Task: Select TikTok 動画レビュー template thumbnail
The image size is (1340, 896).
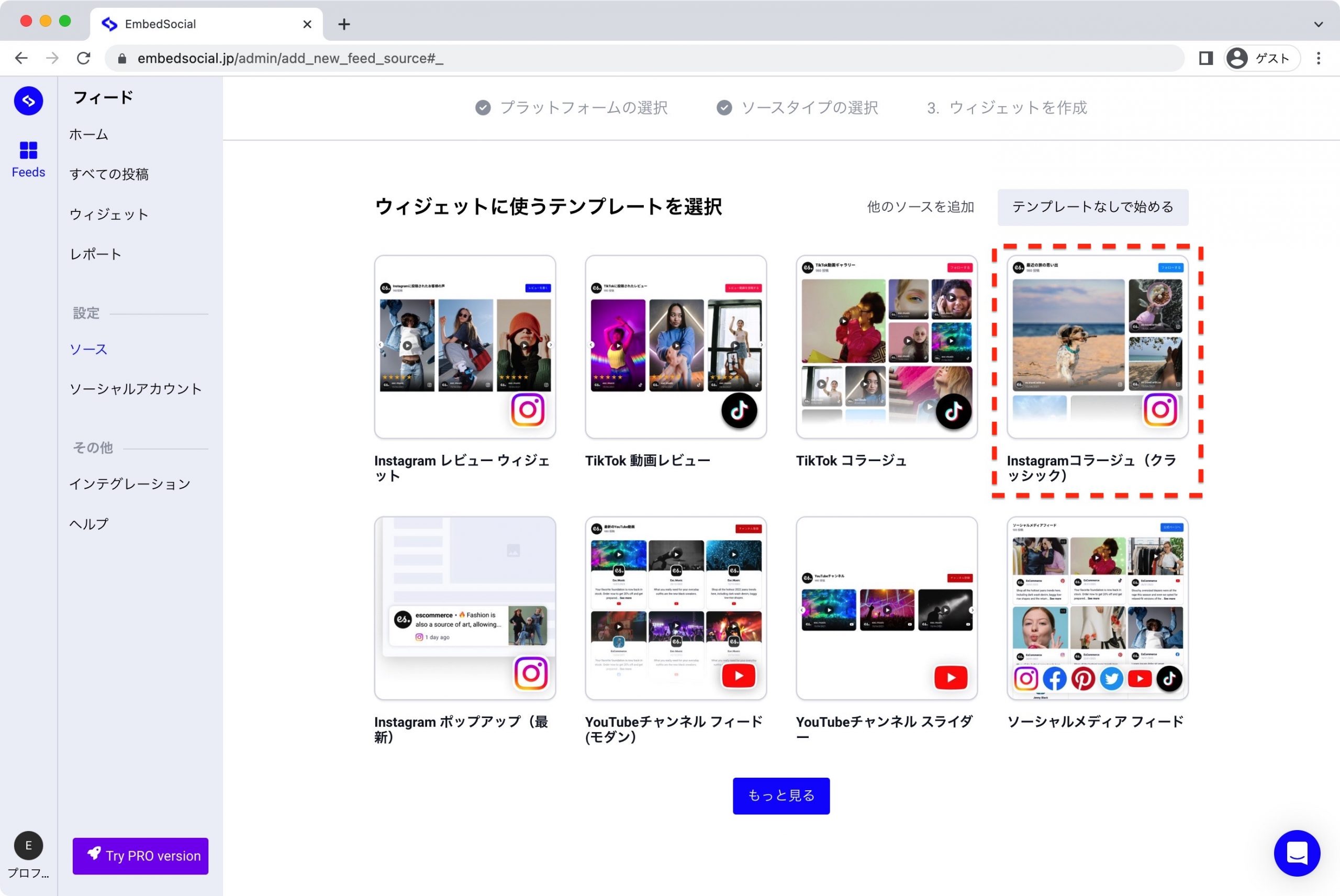Action: [x=675, y=347]
